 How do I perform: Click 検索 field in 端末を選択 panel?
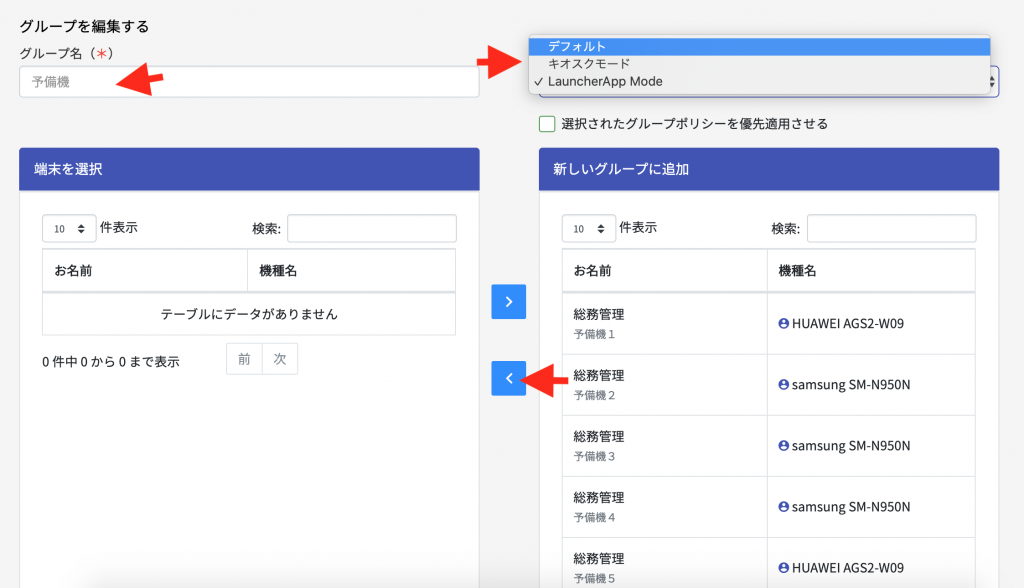(x=372, y=229)
